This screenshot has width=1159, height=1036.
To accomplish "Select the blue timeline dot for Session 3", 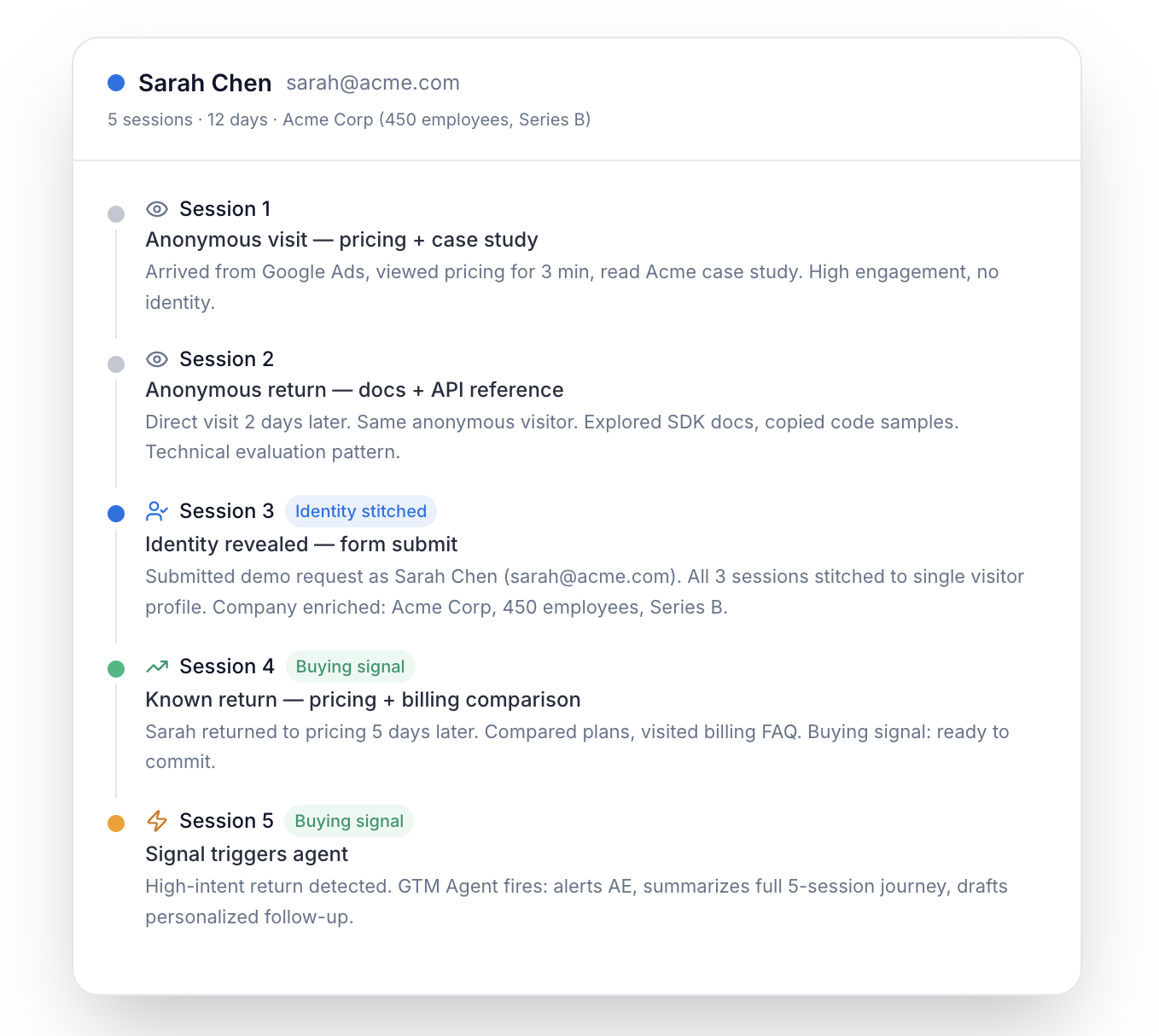I will click(116, 514).
